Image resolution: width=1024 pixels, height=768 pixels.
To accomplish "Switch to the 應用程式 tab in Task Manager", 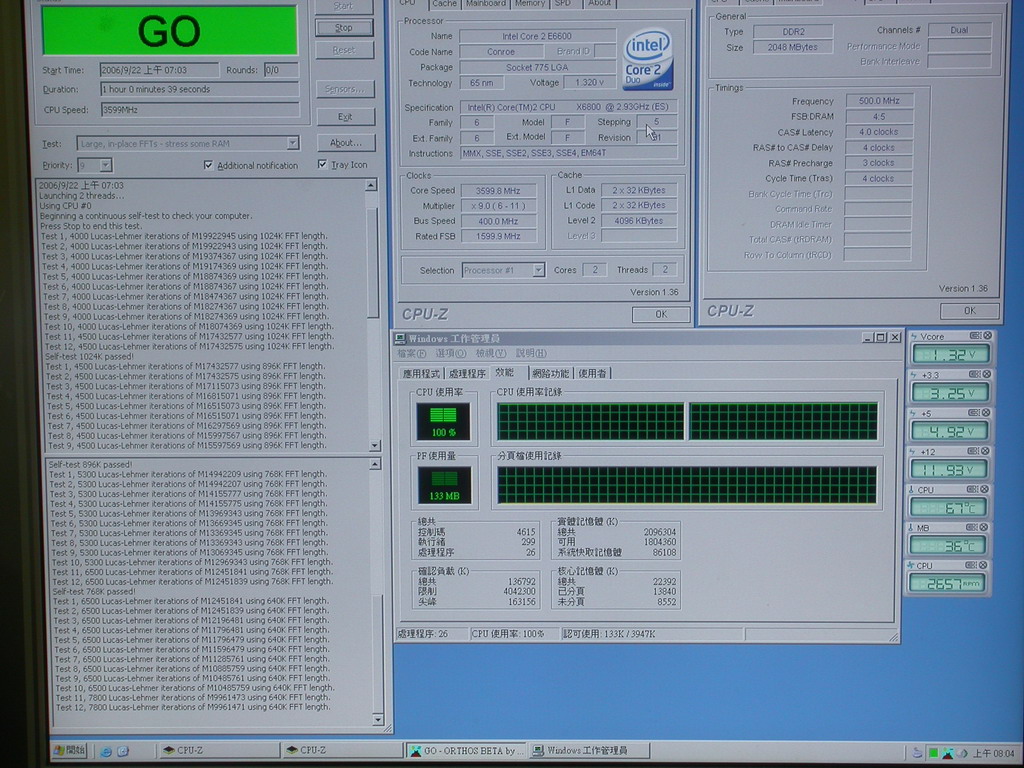I will point(421,374).
